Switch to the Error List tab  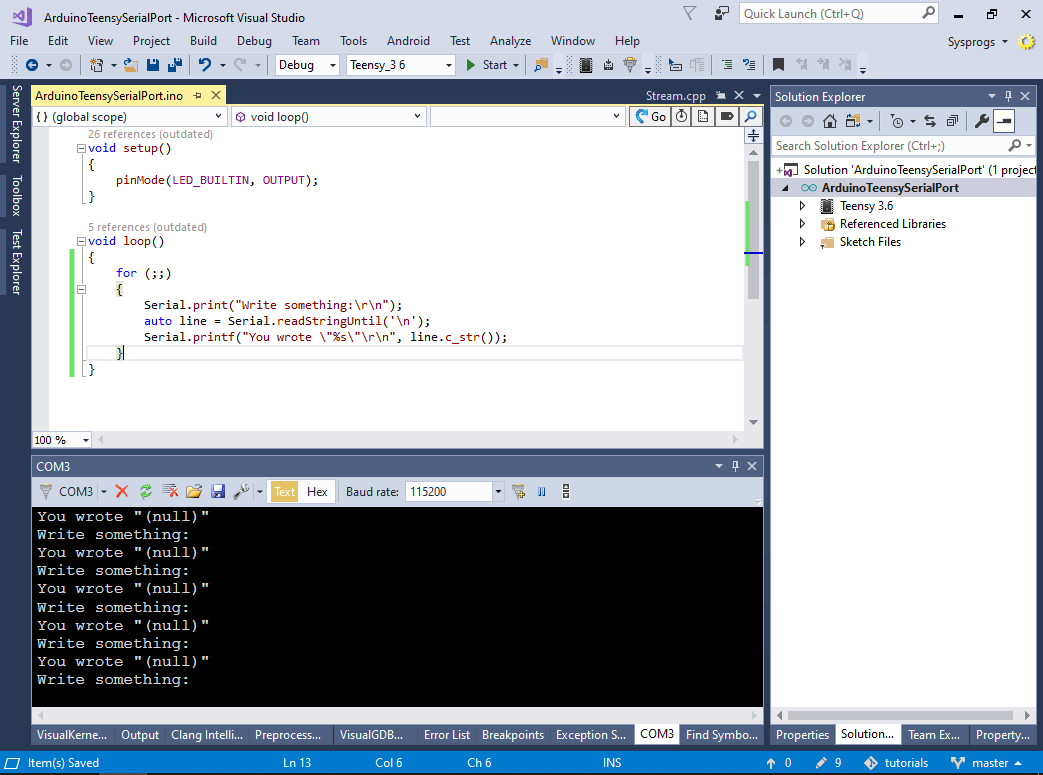pyautogui.click(x=446, y=734)
